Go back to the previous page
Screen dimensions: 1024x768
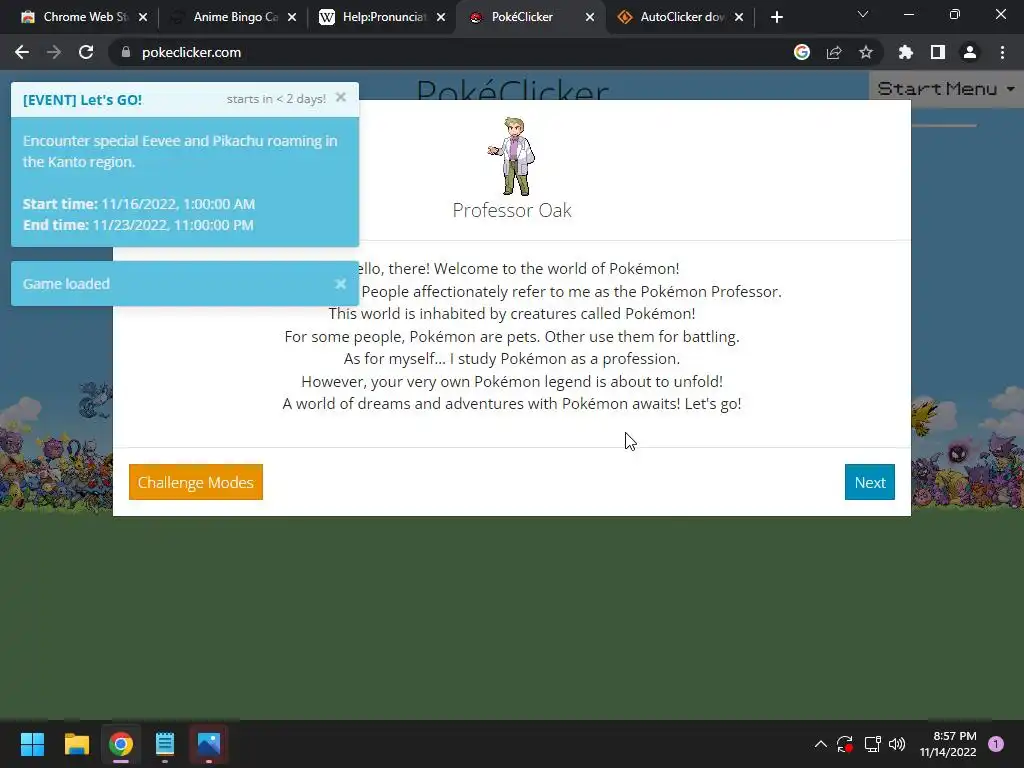click(22, 52)
